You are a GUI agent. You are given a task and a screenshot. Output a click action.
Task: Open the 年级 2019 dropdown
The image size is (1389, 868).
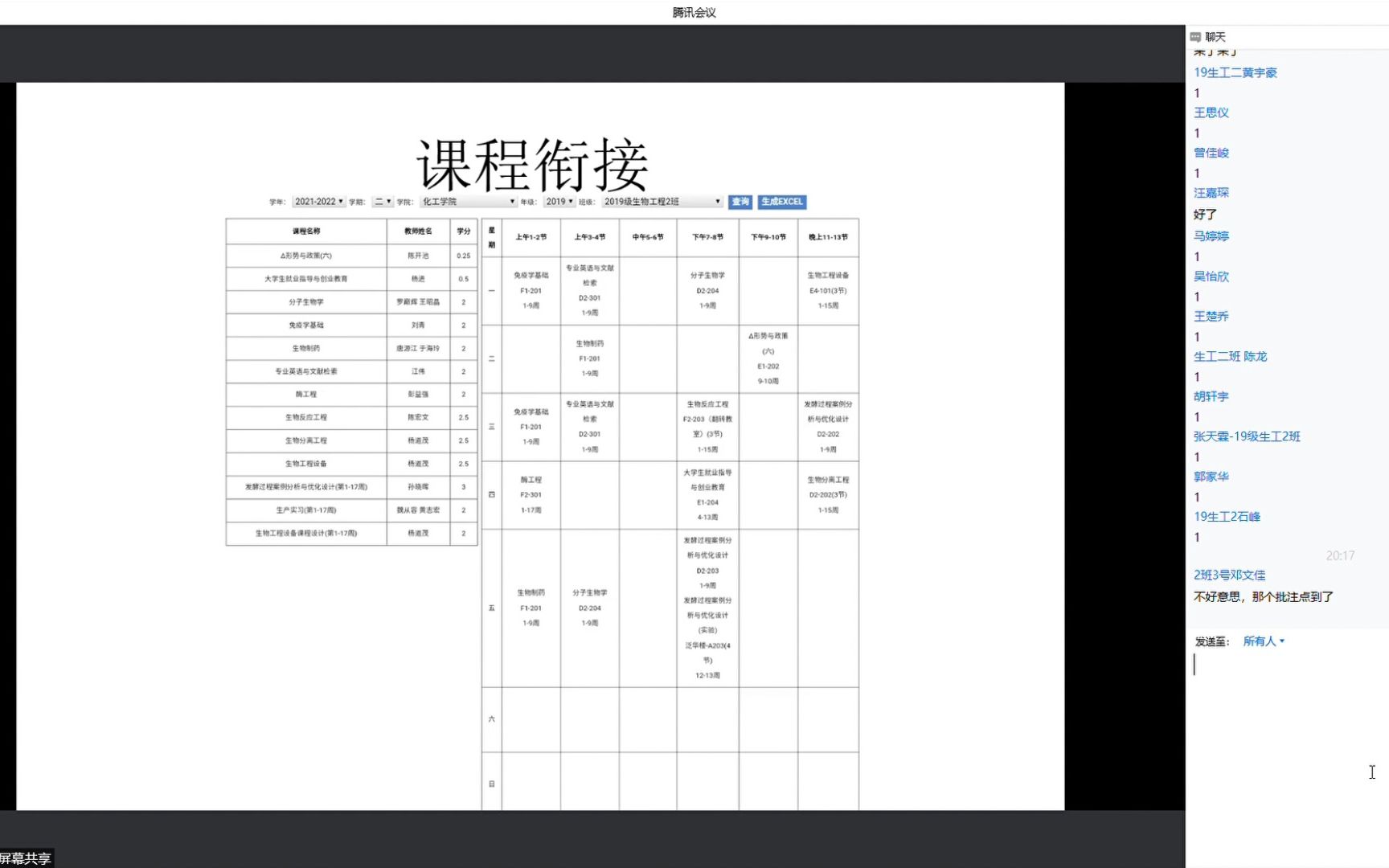pyautogui.click(x=559, y=202)
